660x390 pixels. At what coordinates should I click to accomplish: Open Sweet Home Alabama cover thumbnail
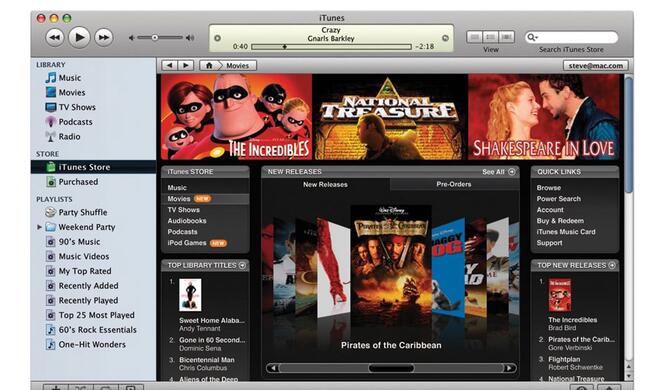(x=190, y=295)
